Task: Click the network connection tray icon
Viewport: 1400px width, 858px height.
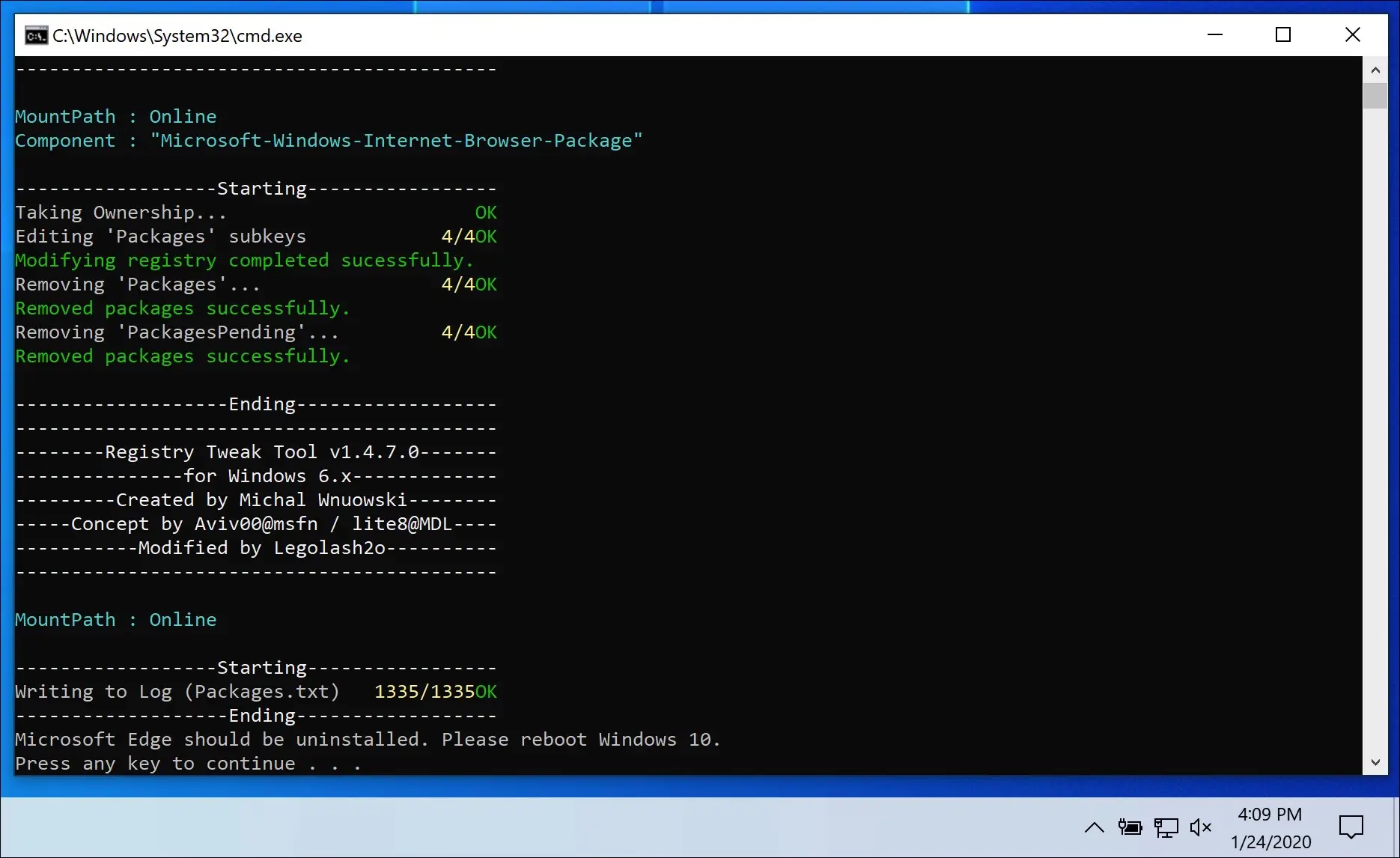Action: click(x=1166, y=827)
